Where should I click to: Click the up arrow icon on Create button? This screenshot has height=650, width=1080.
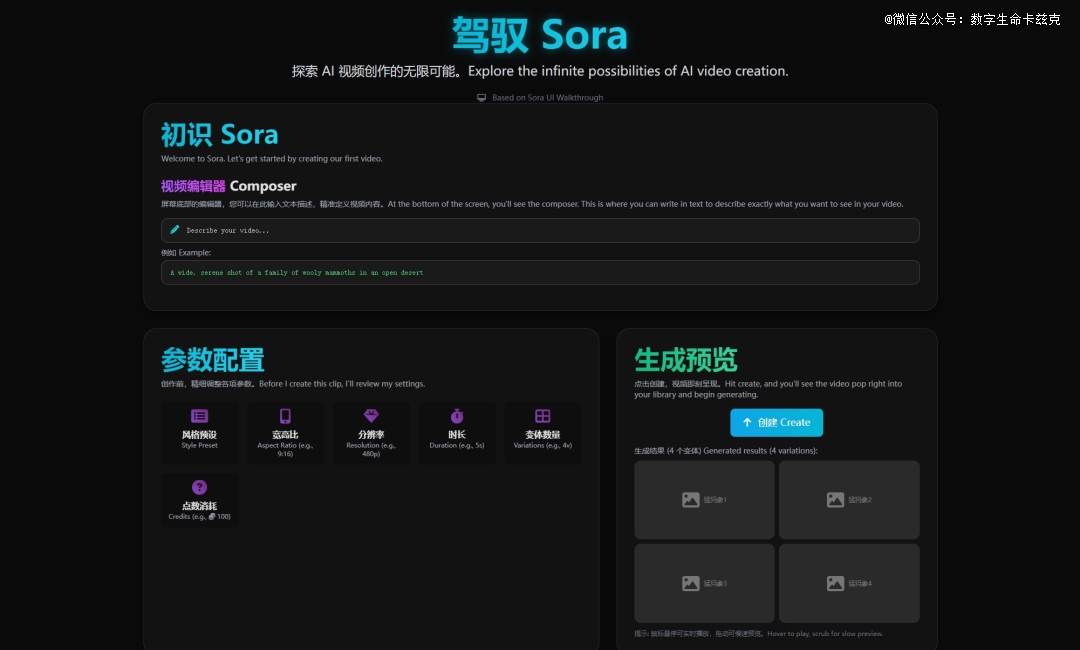coord(747,422)
